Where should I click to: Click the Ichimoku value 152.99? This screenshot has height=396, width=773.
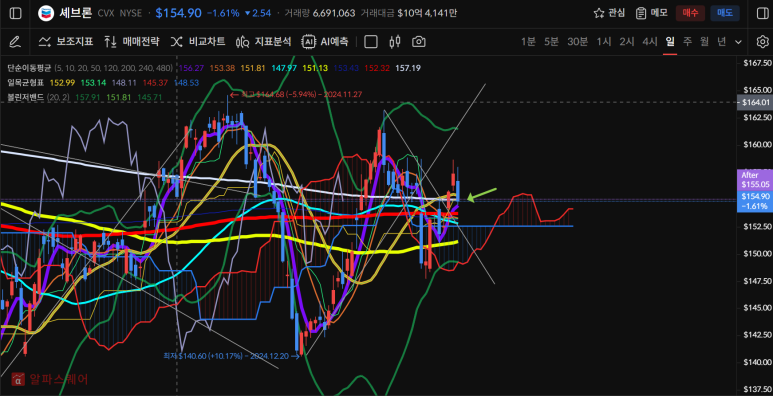[x=62, y=82]
